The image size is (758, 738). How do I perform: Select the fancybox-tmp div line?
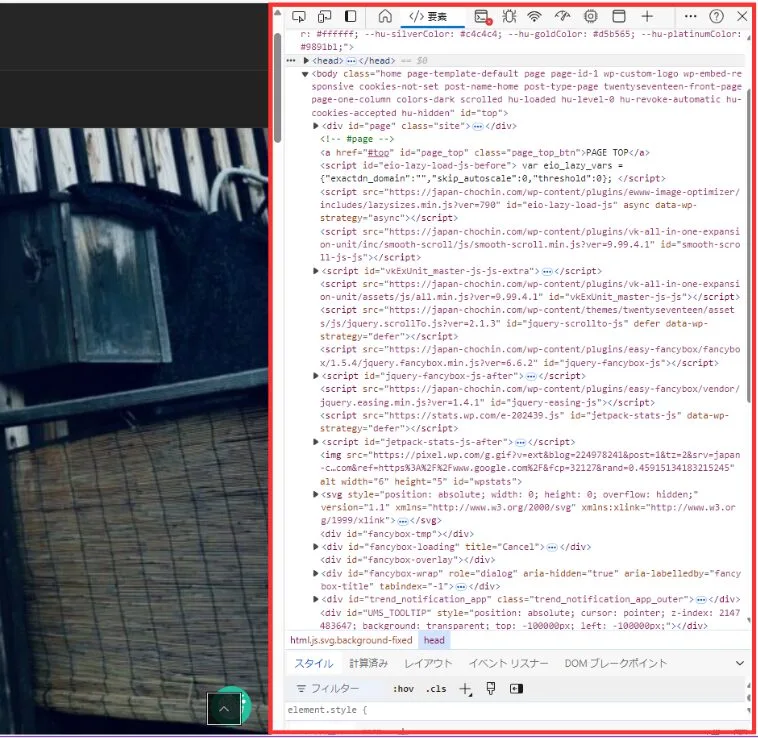[x=397, y=534]
